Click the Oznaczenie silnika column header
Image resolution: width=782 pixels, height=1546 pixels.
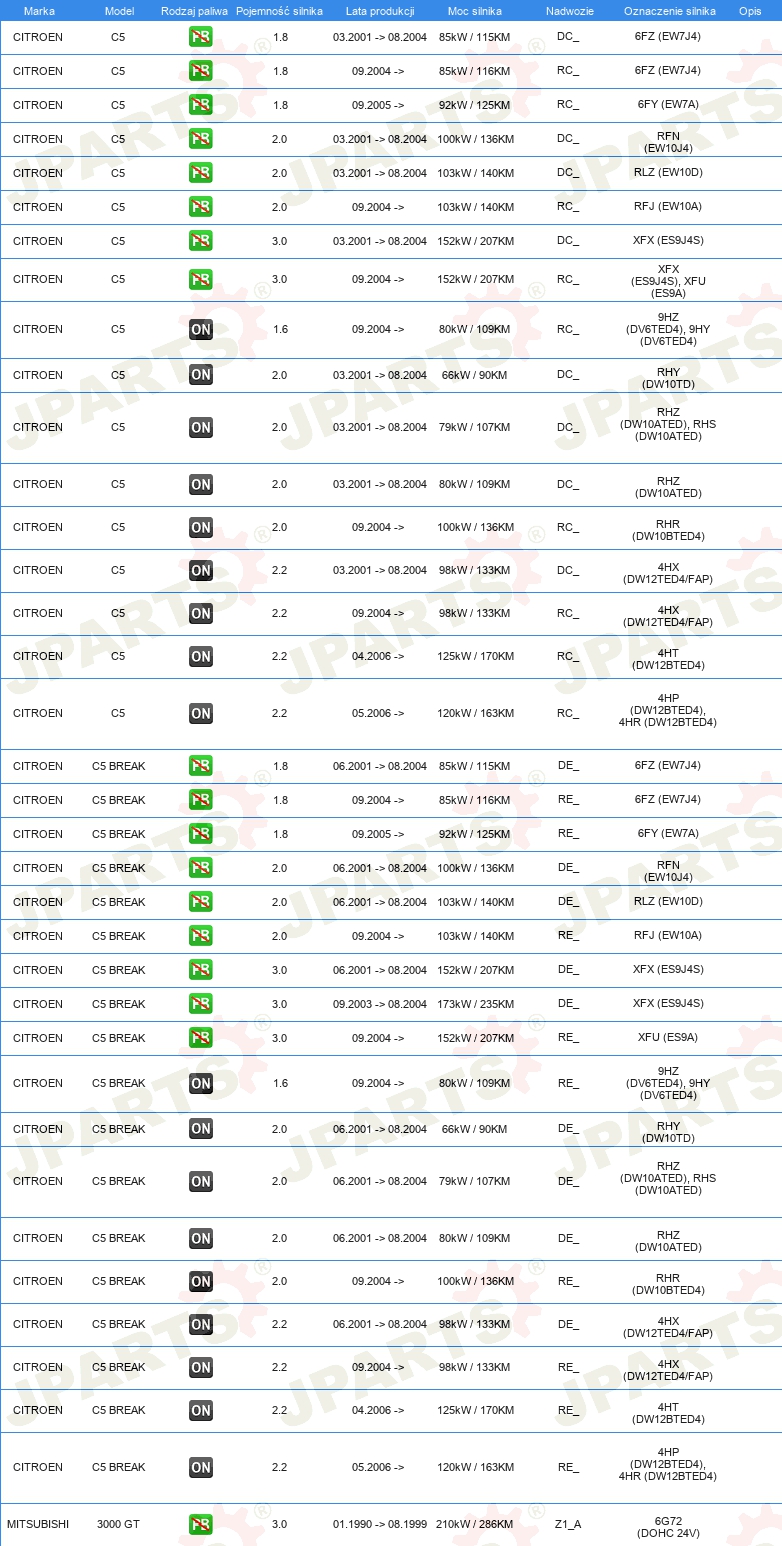669,10
